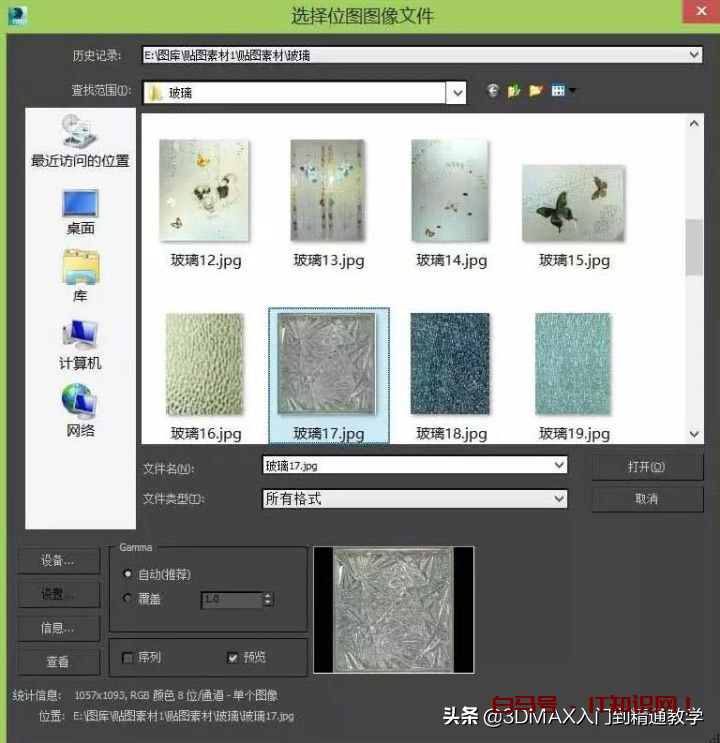Expand the 文件名 dropdown arrow

[x=559, y=465]
